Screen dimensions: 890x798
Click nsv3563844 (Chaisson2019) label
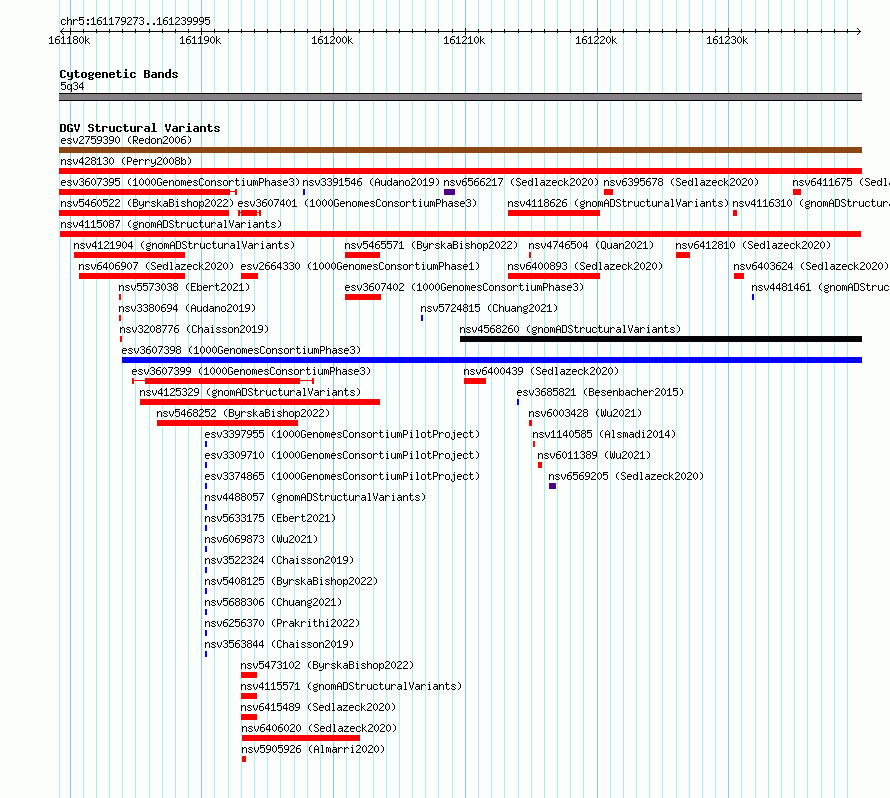coord(279,644)
